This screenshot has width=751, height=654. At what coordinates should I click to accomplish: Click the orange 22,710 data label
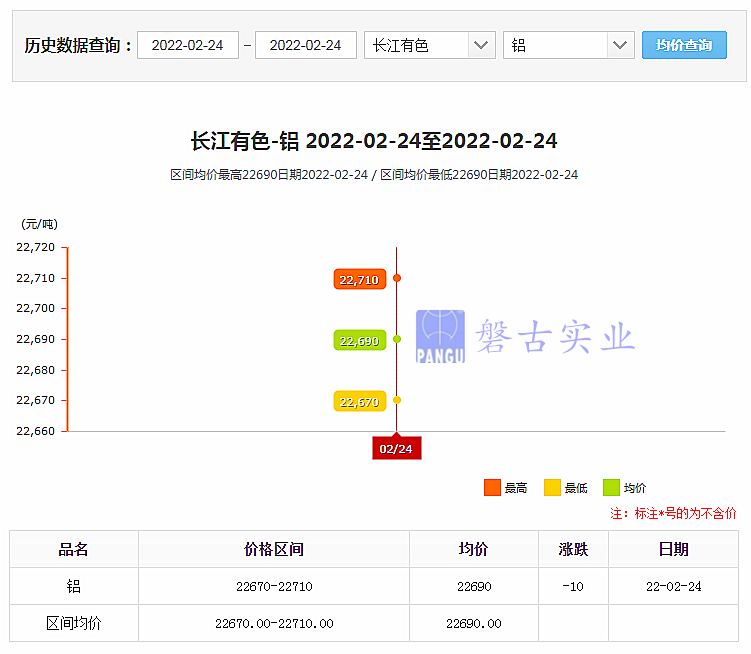tap(359, 279)
